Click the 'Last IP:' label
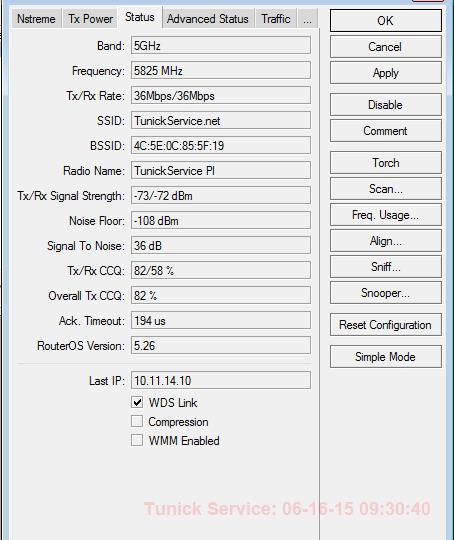Viewport: 454px width, 540px height. (107, 381)
